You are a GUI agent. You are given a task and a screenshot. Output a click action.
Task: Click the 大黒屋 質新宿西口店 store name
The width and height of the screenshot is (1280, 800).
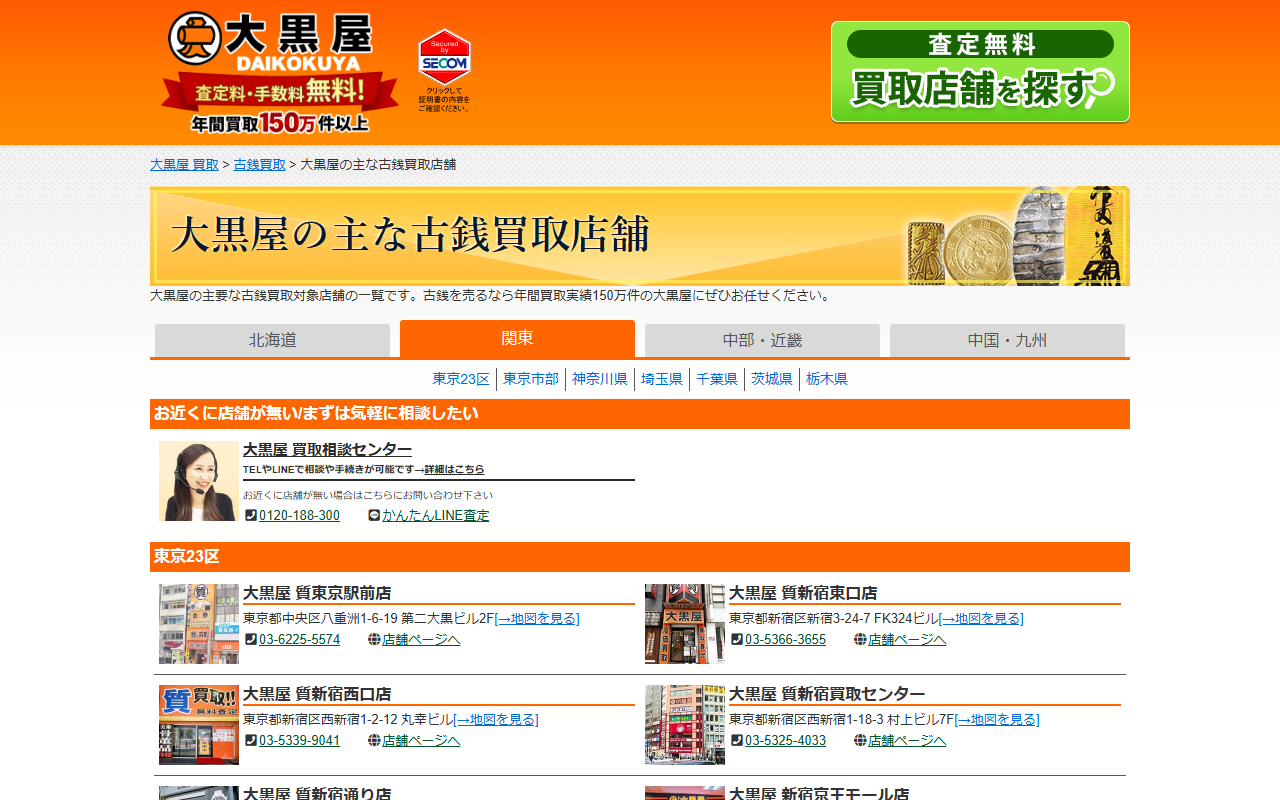[x=317, y=694]
